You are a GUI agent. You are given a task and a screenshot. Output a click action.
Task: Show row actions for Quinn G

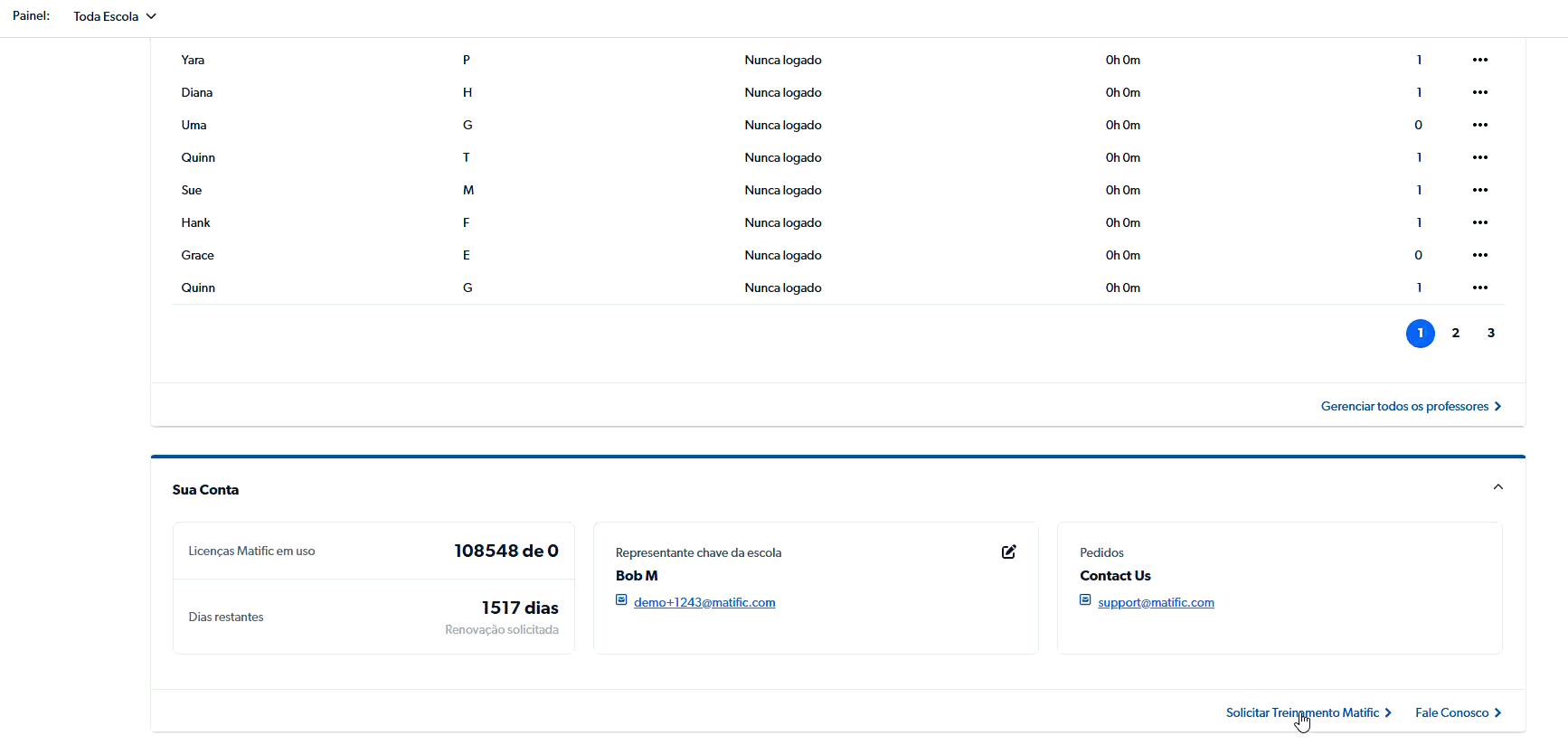point(1479,288)
